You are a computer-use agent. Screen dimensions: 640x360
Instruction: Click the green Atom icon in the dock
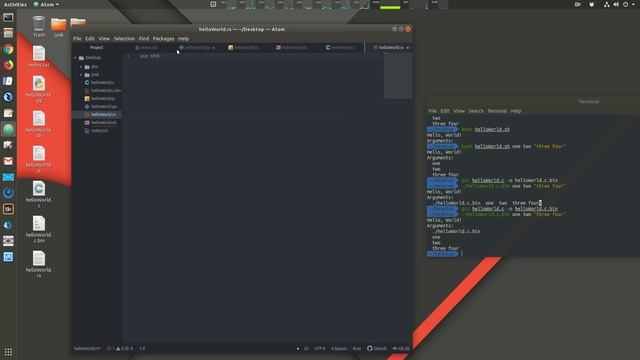pos(8,129)
